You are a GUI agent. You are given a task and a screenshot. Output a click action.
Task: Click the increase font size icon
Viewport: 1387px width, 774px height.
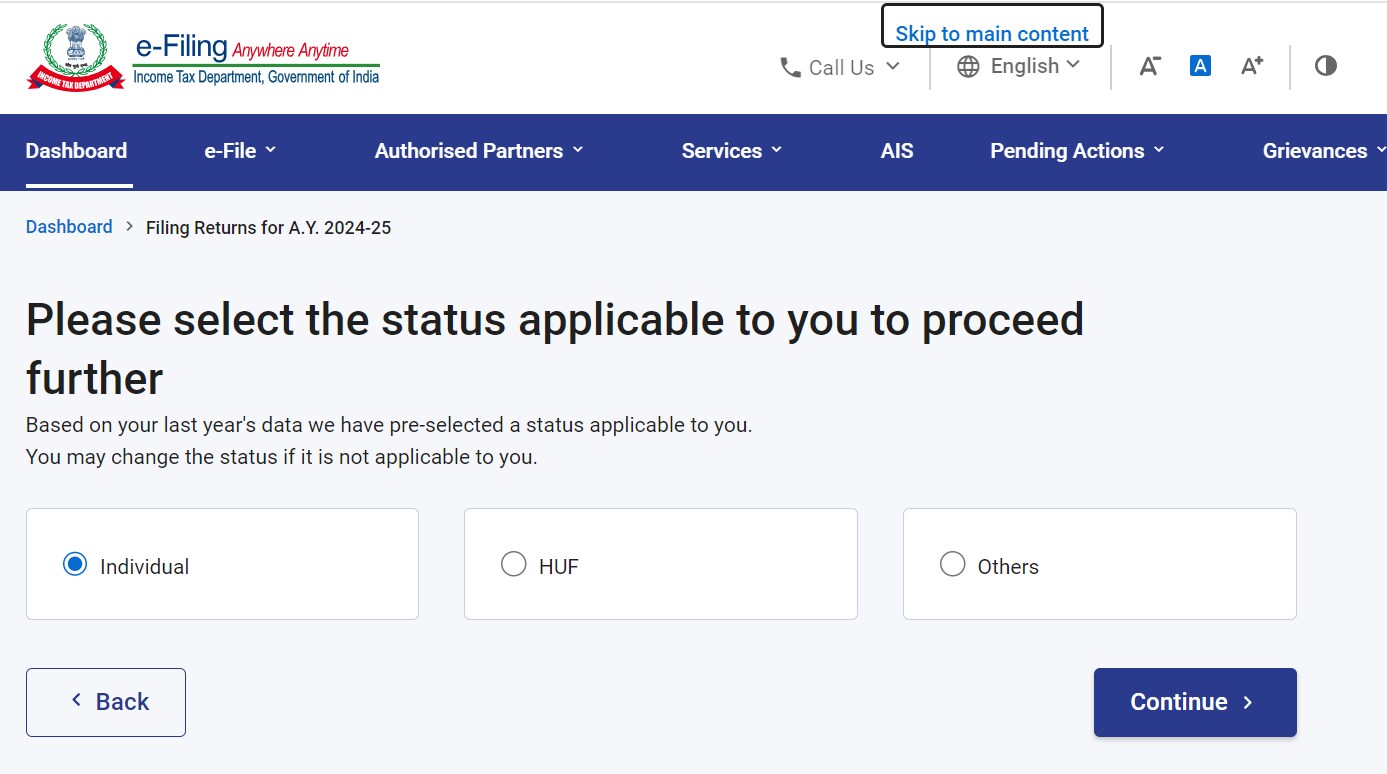point(1252,66)
